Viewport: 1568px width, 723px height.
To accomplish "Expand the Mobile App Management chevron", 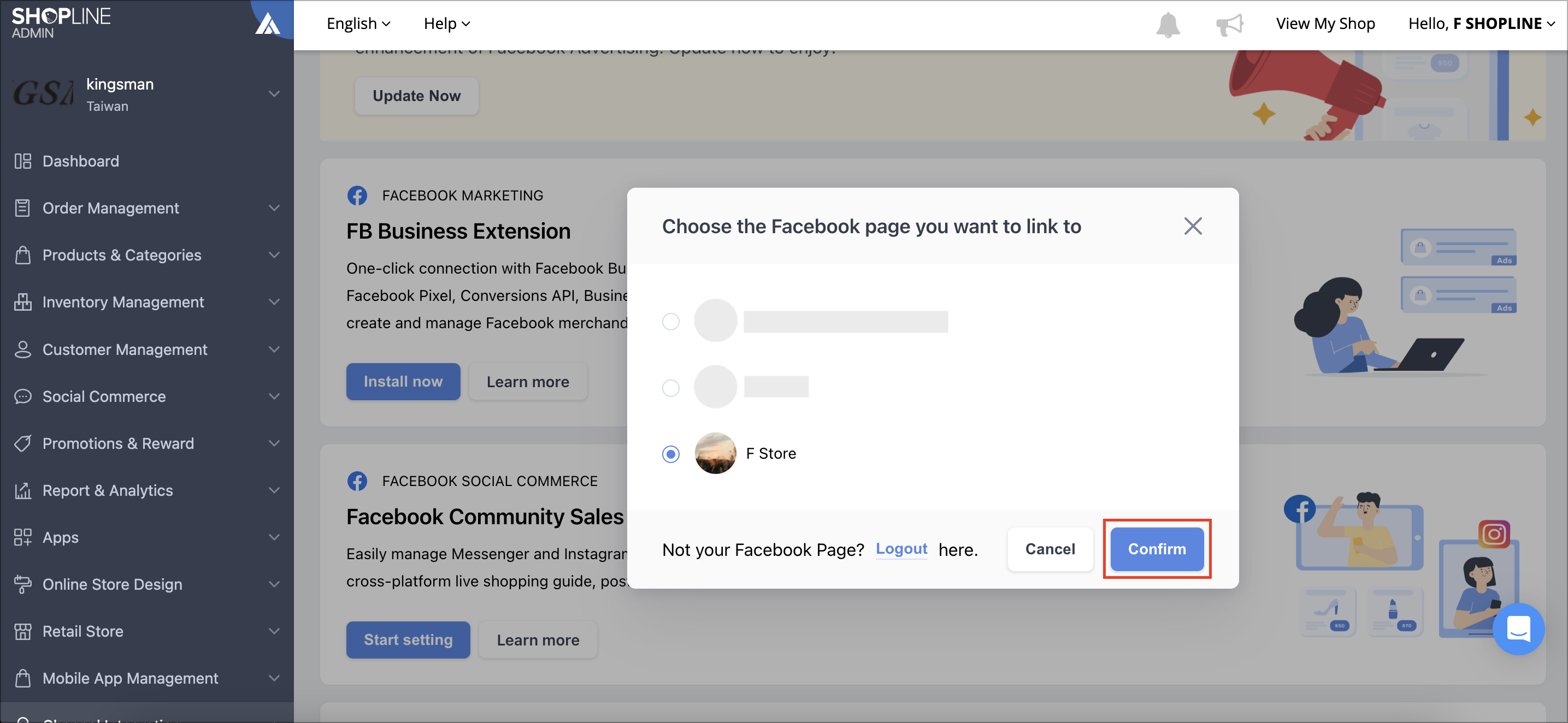I will point(274,678).
